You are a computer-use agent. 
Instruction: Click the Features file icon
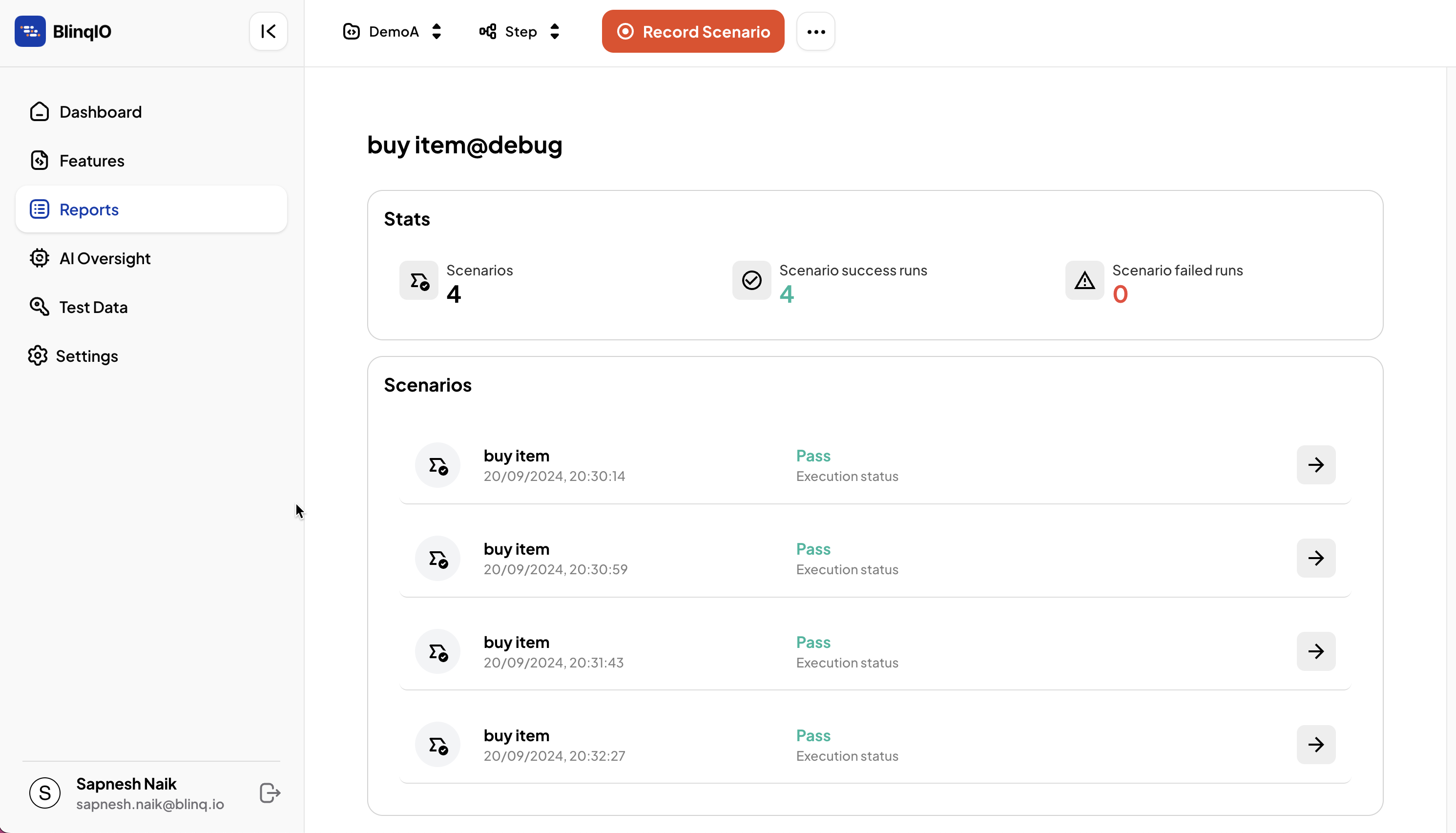coord(40,161)
